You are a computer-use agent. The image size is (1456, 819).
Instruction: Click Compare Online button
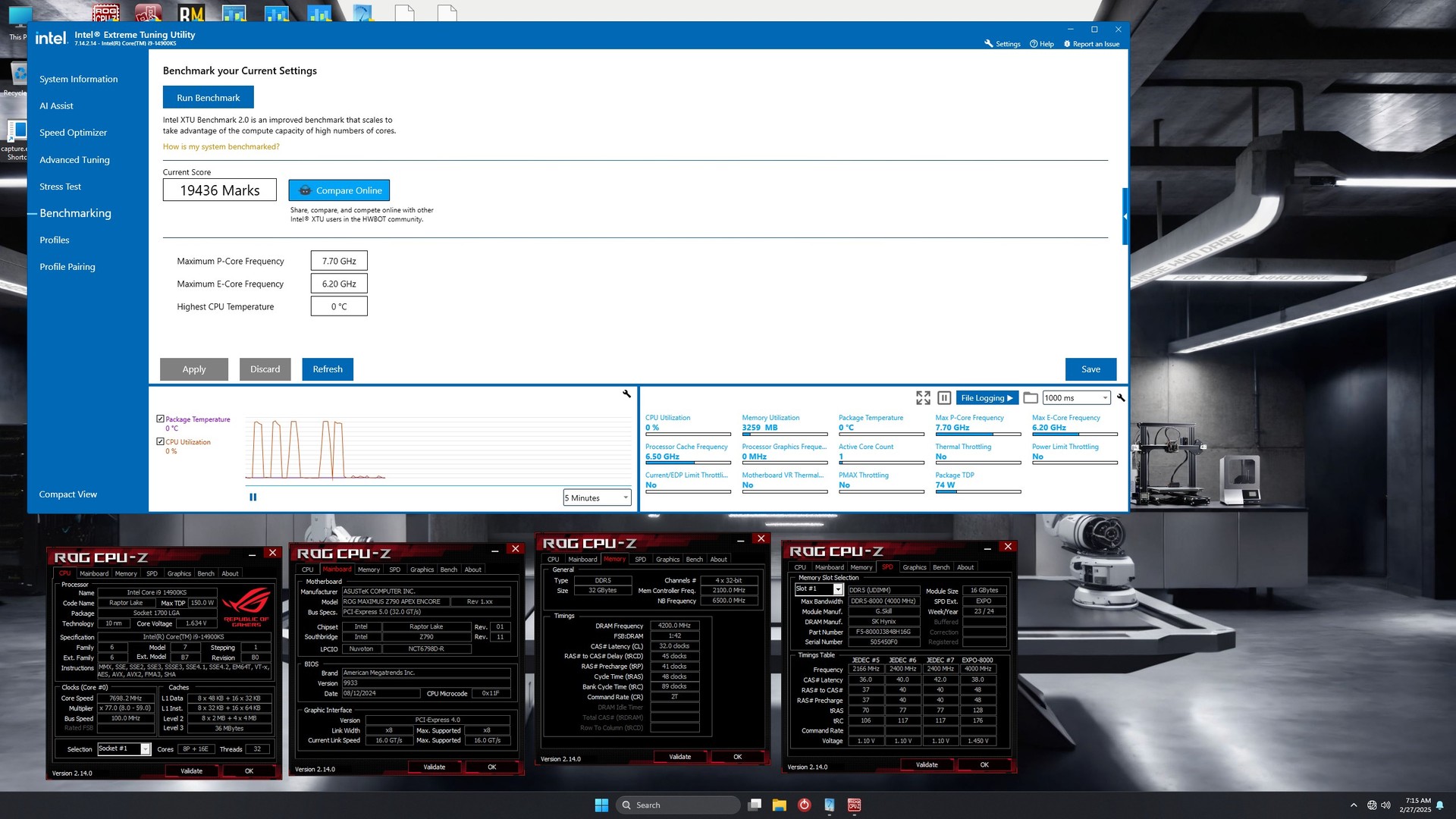(340, 190)
